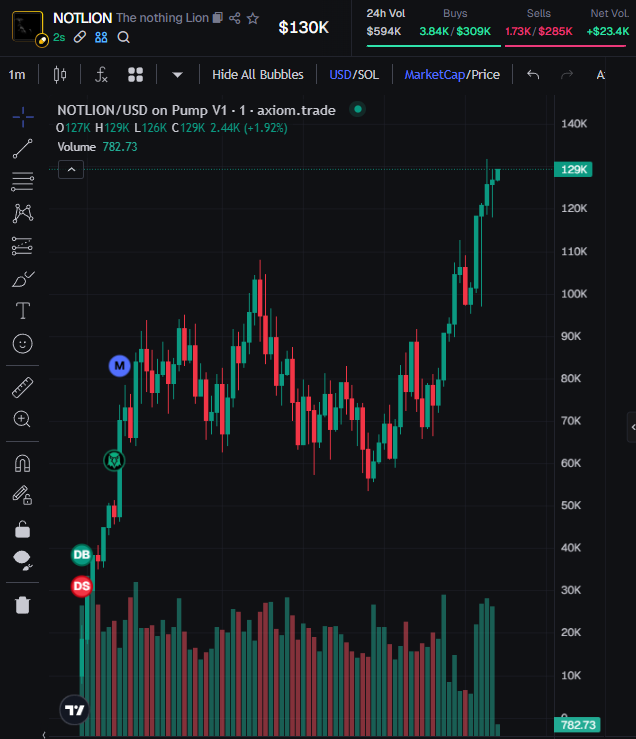
Task: Switch chart display to Price
Action: click(x=486, y=74)
